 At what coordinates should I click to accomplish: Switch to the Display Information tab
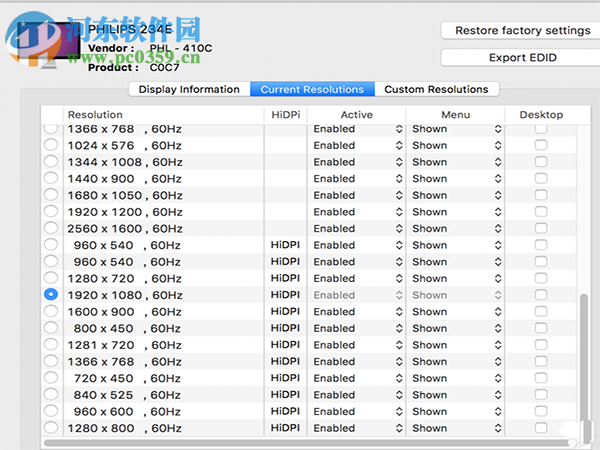tap(189, 89)
